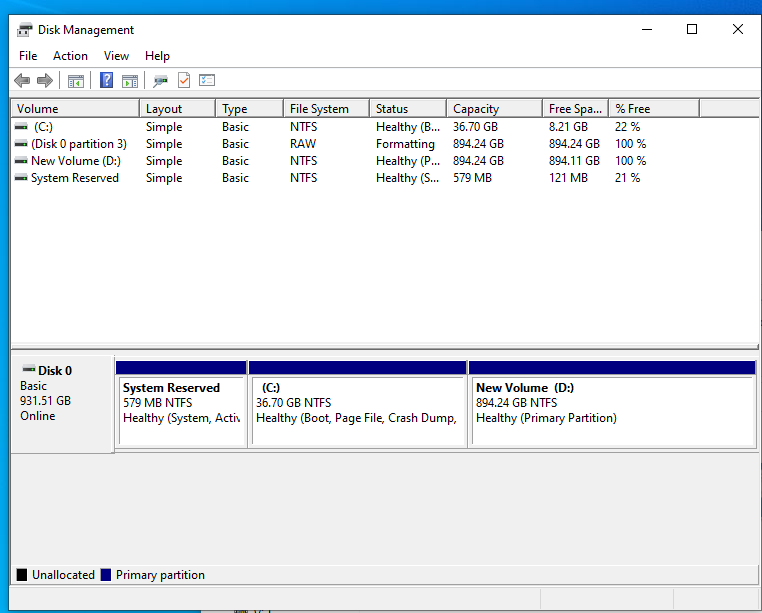The width and height of the screenshot is (762, 613).
Task: Sort by the Capacity column header
Action: 494,108
